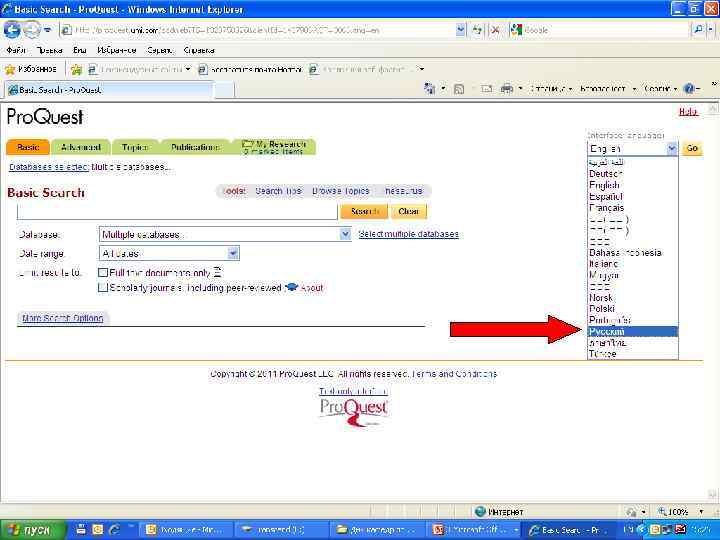
Task: Open the Print icon dropdown arrow
Action: click(520, 89)
